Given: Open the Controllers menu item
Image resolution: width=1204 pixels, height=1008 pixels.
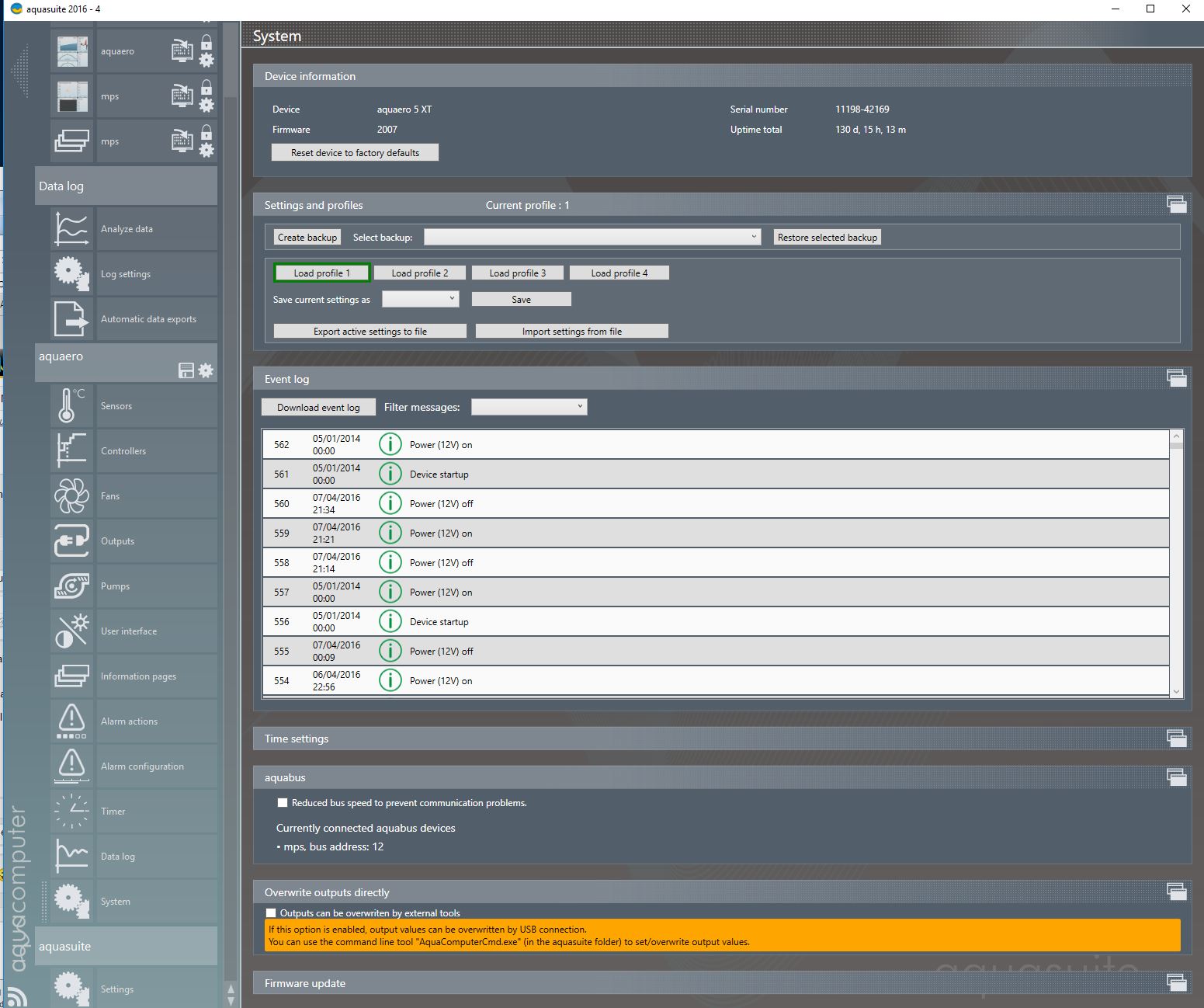Looking at the screenshot, I should (123, 451).
